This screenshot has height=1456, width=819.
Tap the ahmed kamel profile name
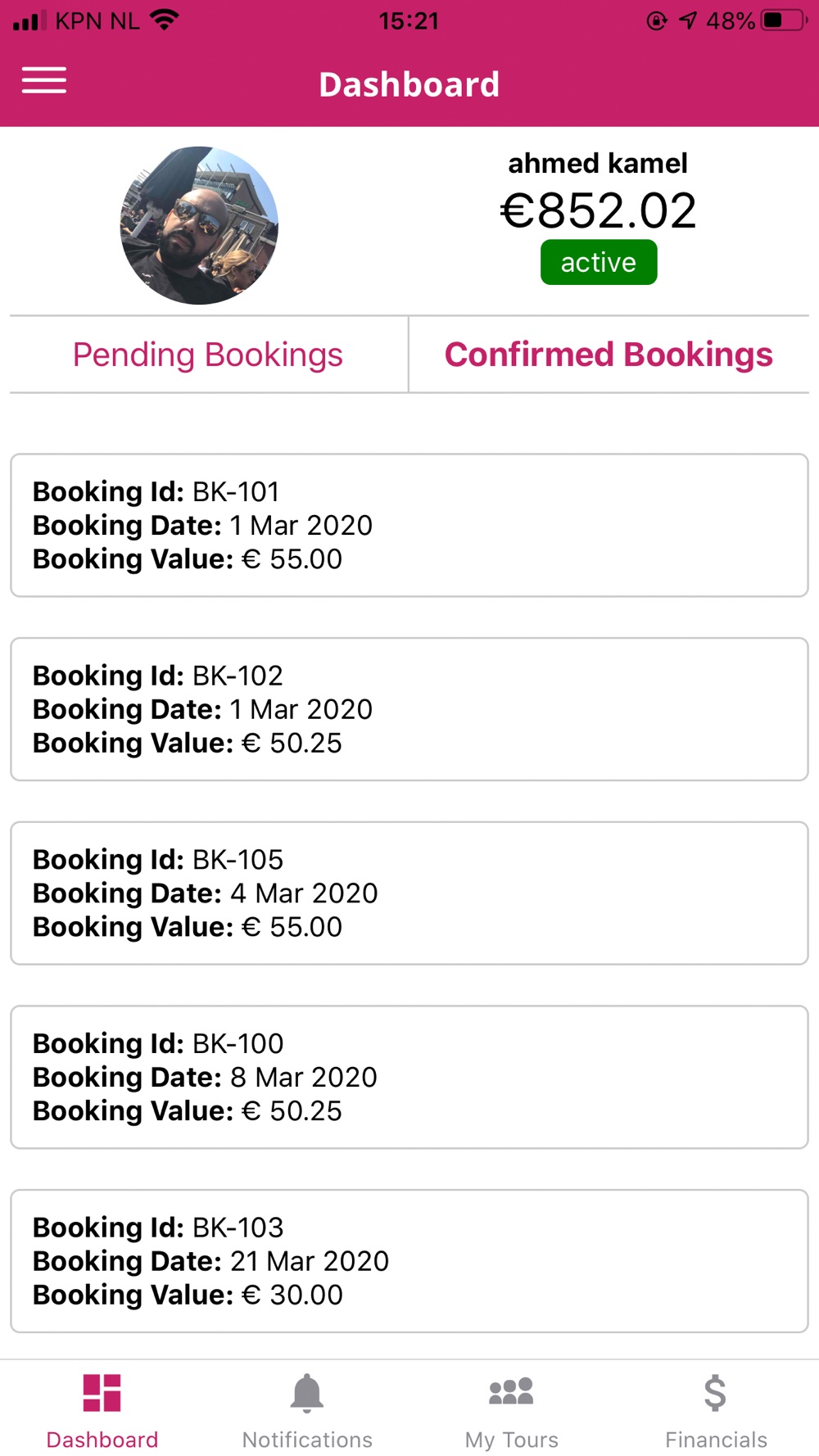click(x=598, y=163)
